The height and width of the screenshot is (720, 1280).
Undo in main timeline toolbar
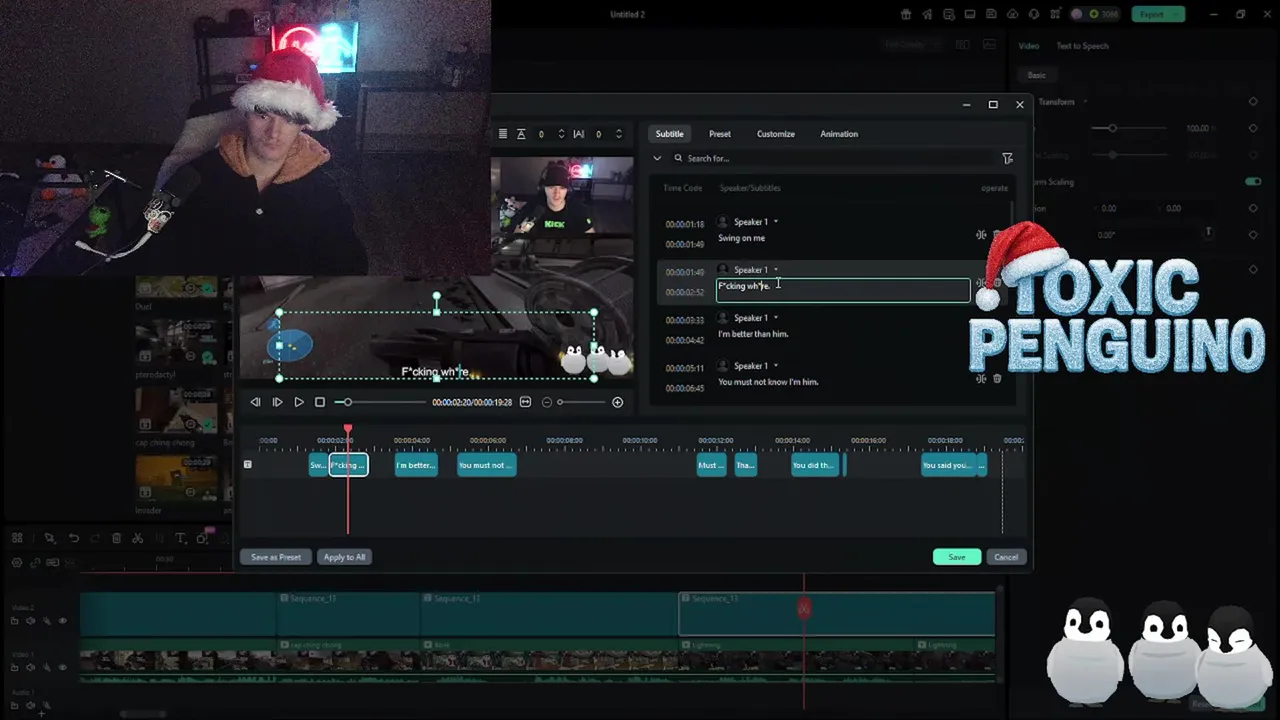point(73,538)
